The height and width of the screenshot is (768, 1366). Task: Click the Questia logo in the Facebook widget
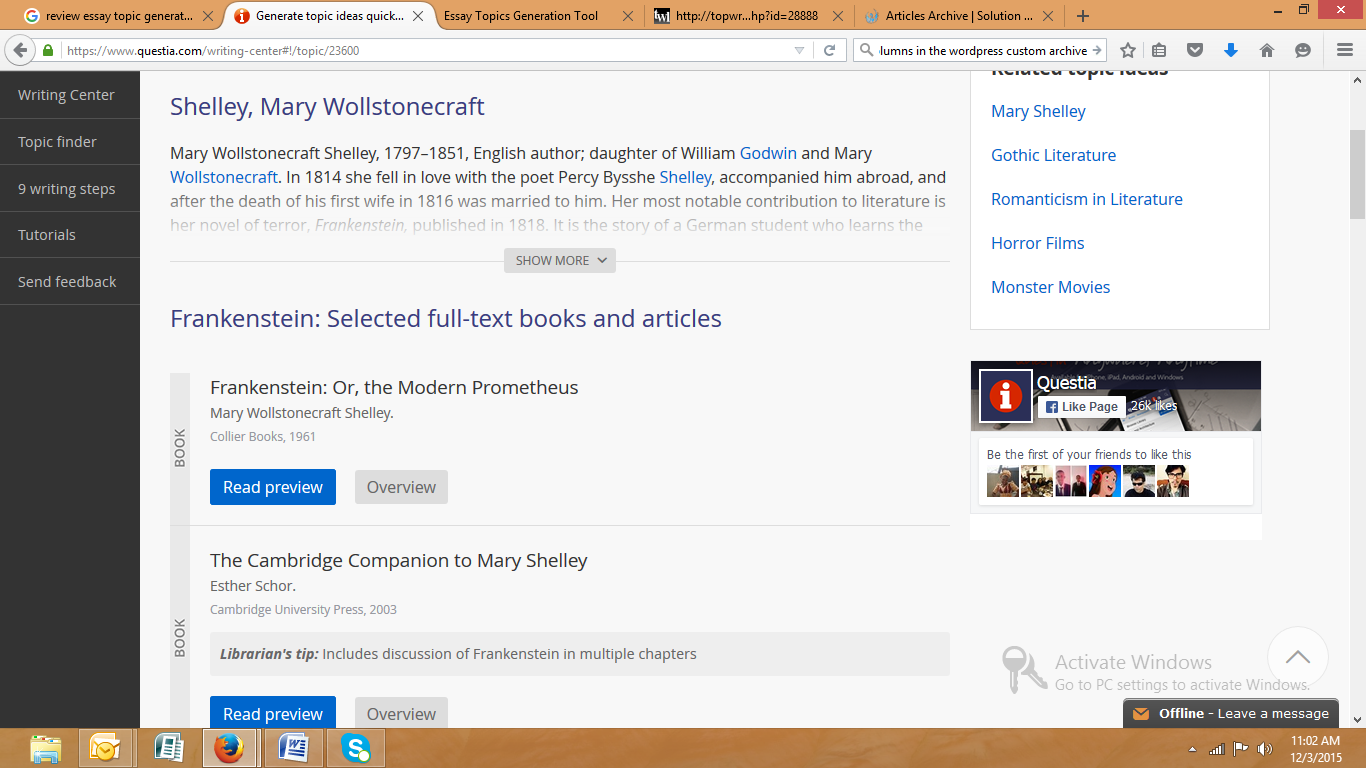point(1005,396)
